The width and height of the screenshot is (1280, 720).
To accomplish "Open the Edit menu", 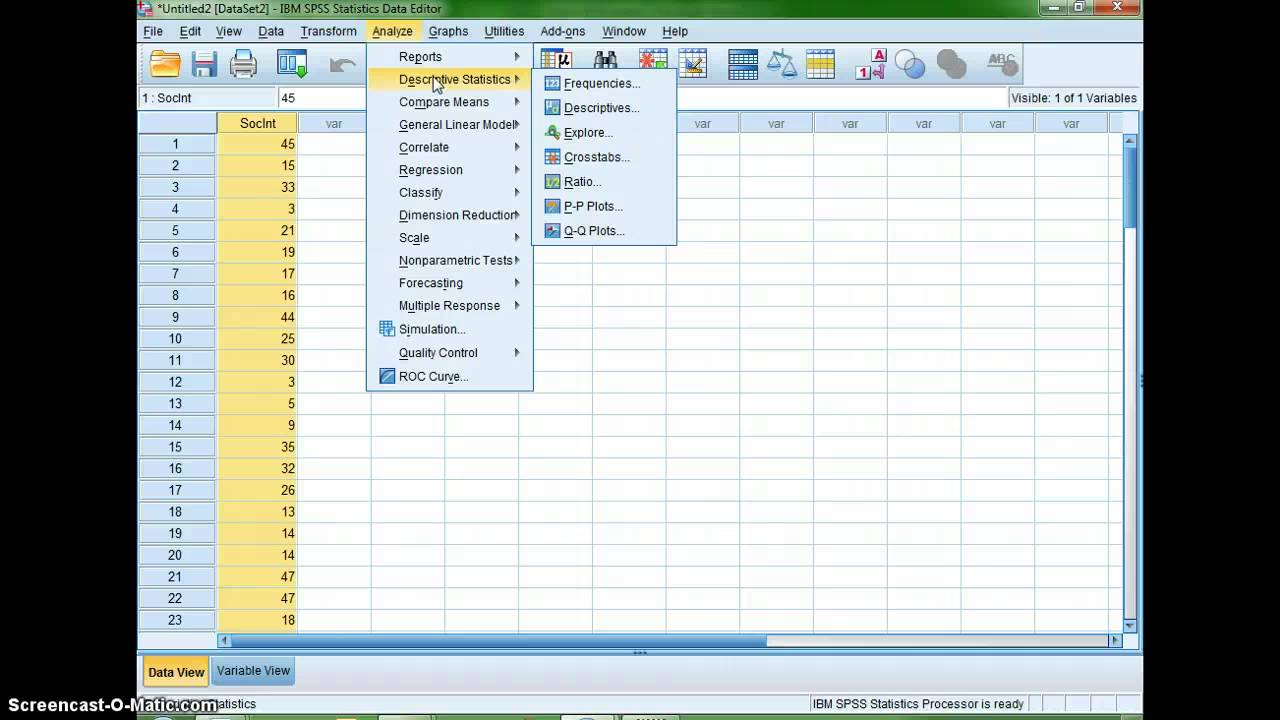I will [x=190, y=32].
